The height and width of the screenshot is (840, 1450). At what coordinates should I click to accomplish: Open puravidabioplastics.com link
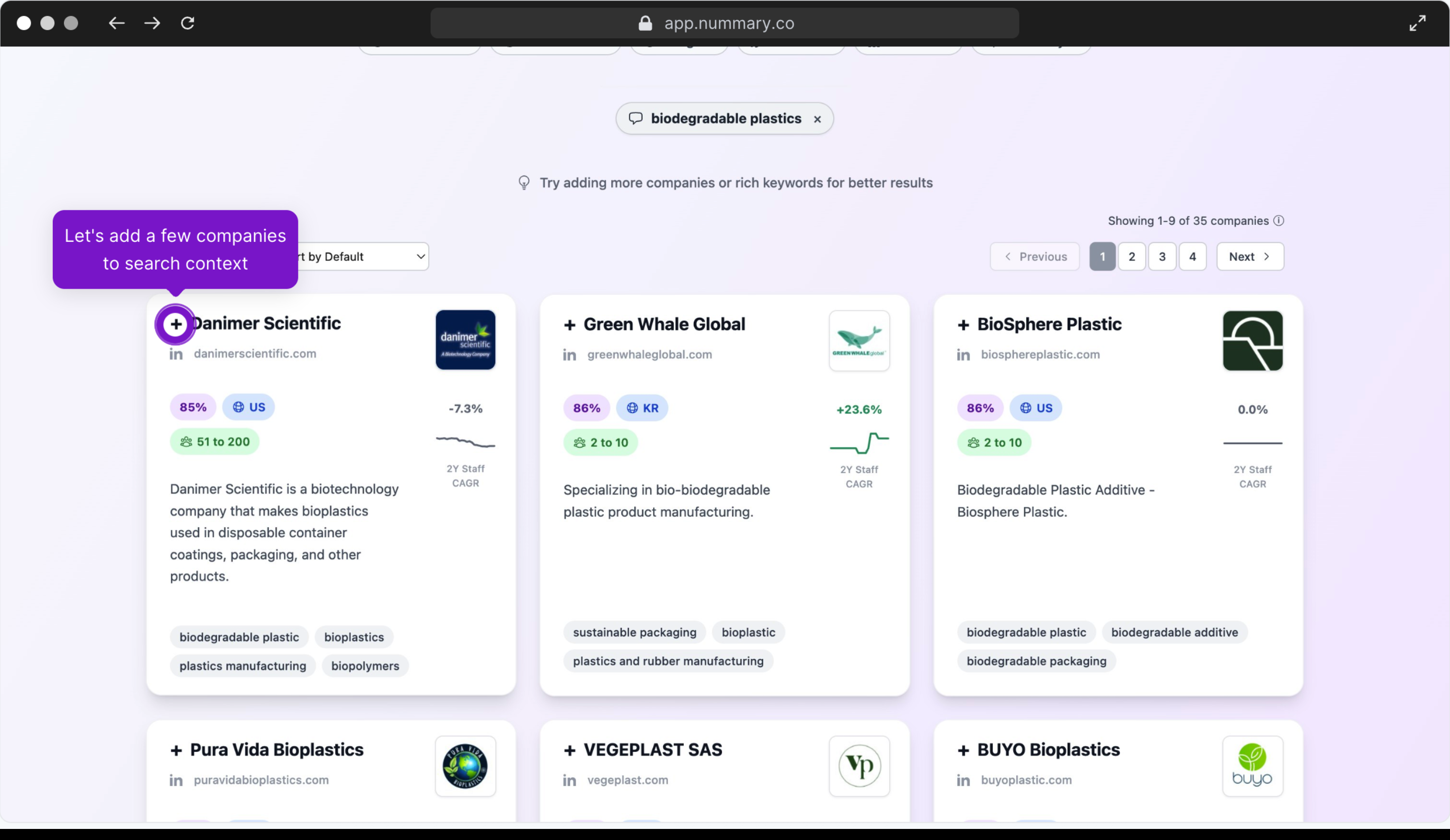(261, 780)
